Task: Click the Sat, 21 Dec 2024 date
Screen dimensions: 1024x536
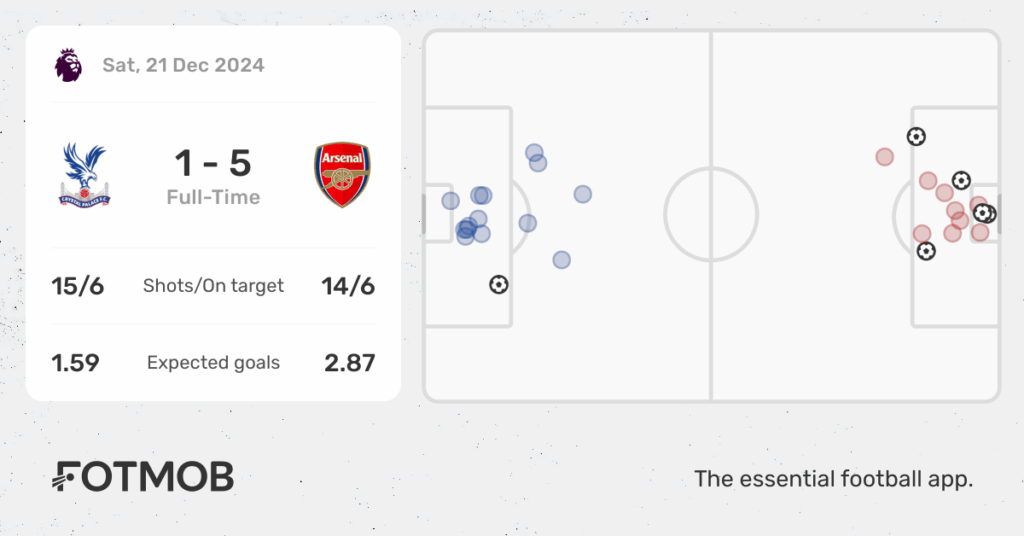Action: [184, 65]
